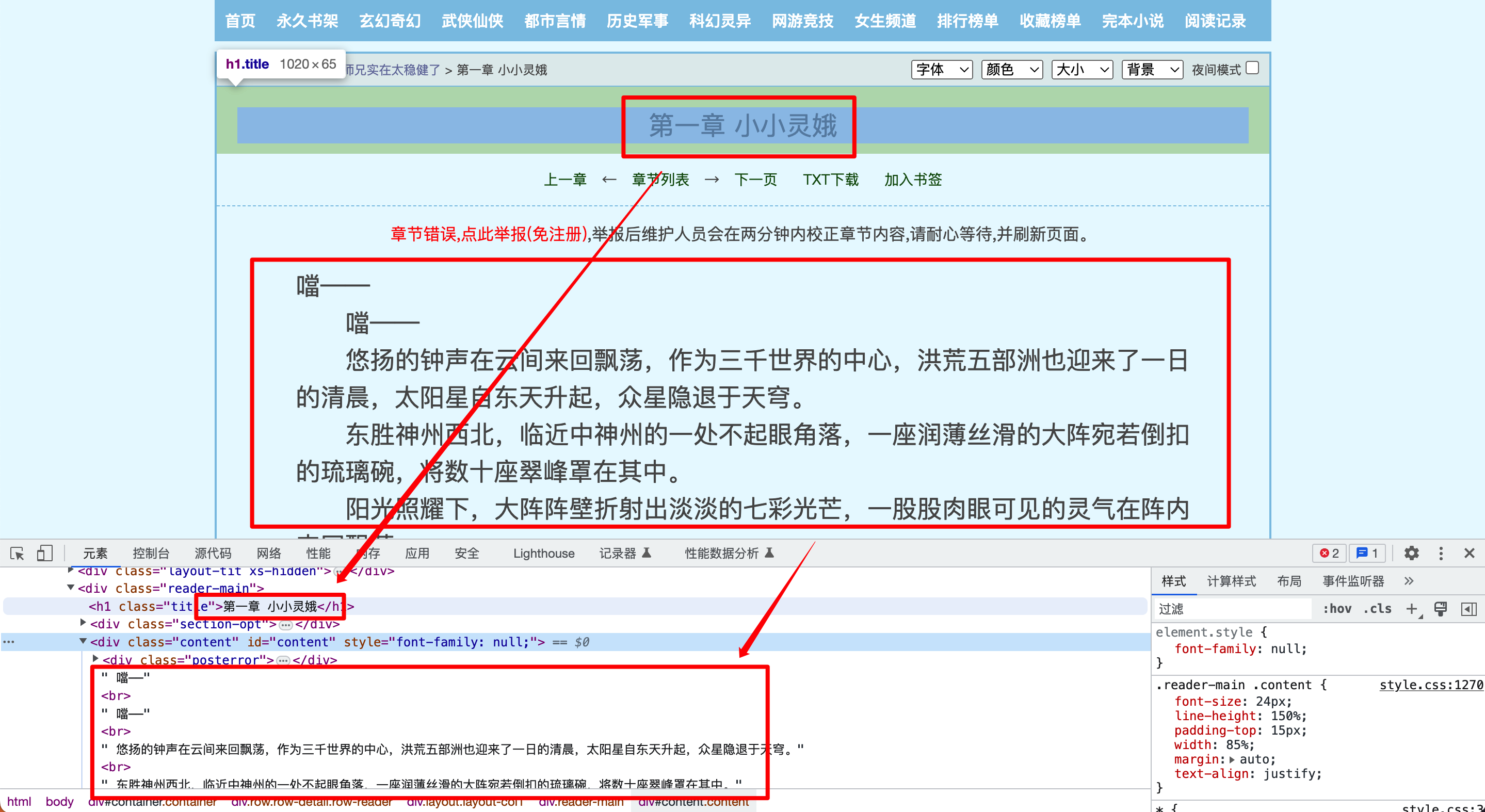The width and height of the screenshot is (1485, 812).
Task: Switch to the 应用 Application tab
Action: [x=417, y=553]
